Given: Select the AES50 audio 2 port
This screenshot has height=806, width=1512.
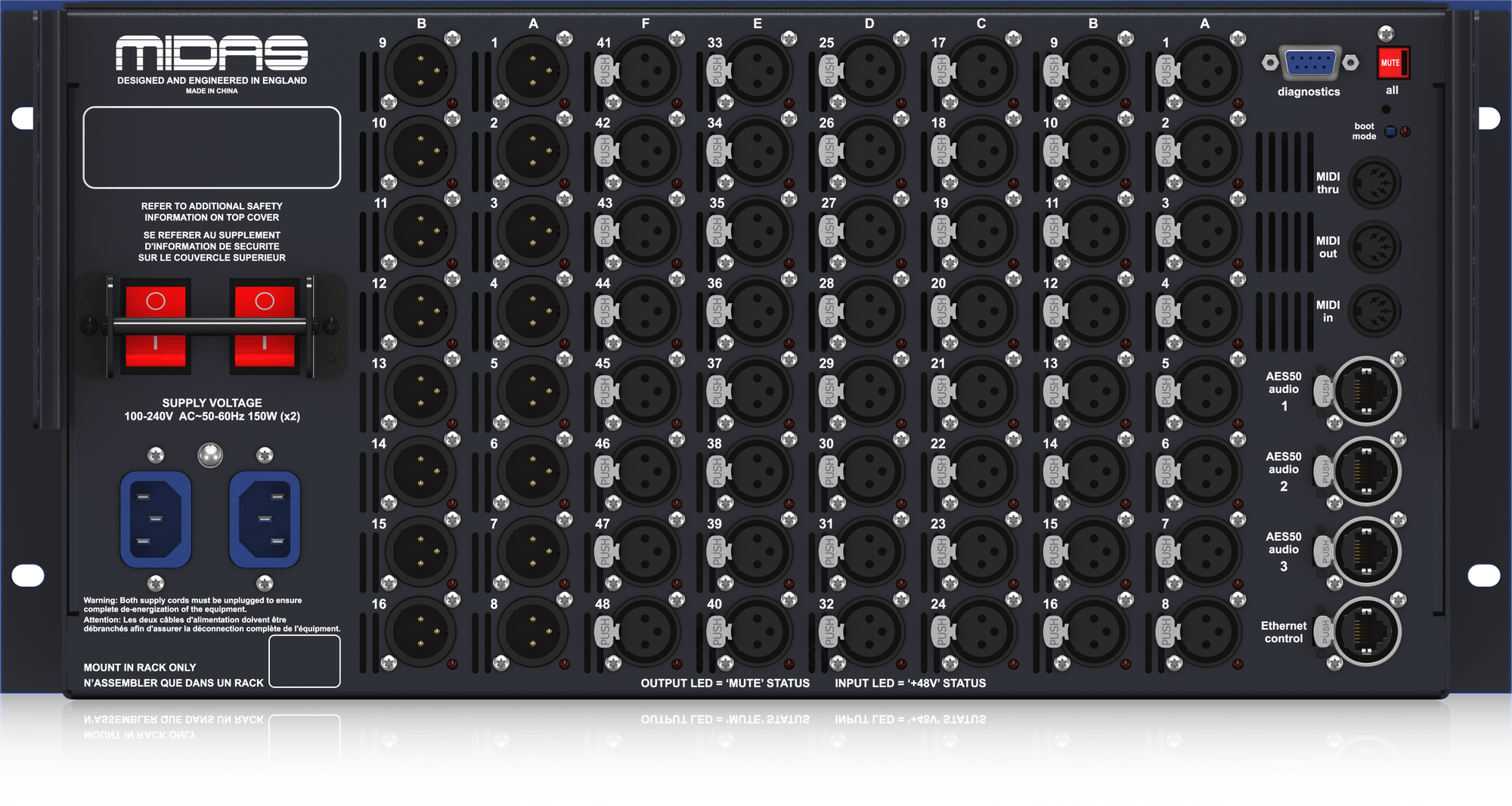Looking at the screenshot, I should point(1365,472).
